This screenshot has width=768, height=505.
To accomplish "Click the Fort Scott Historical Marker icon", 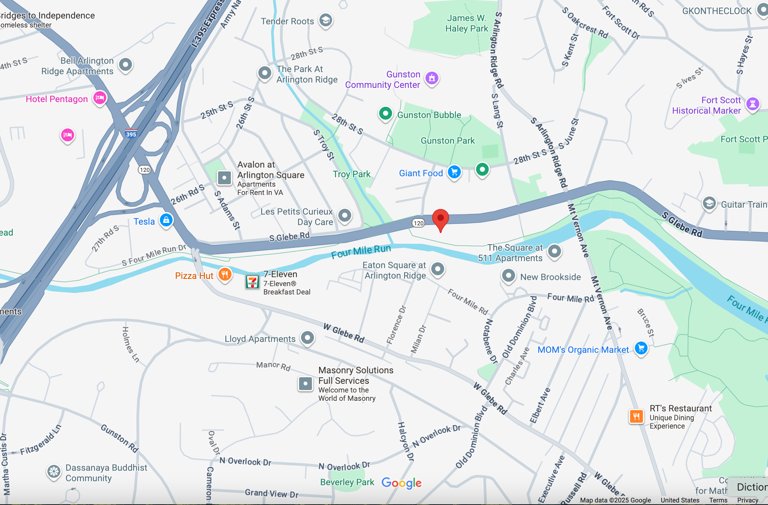I will (752, 103).
